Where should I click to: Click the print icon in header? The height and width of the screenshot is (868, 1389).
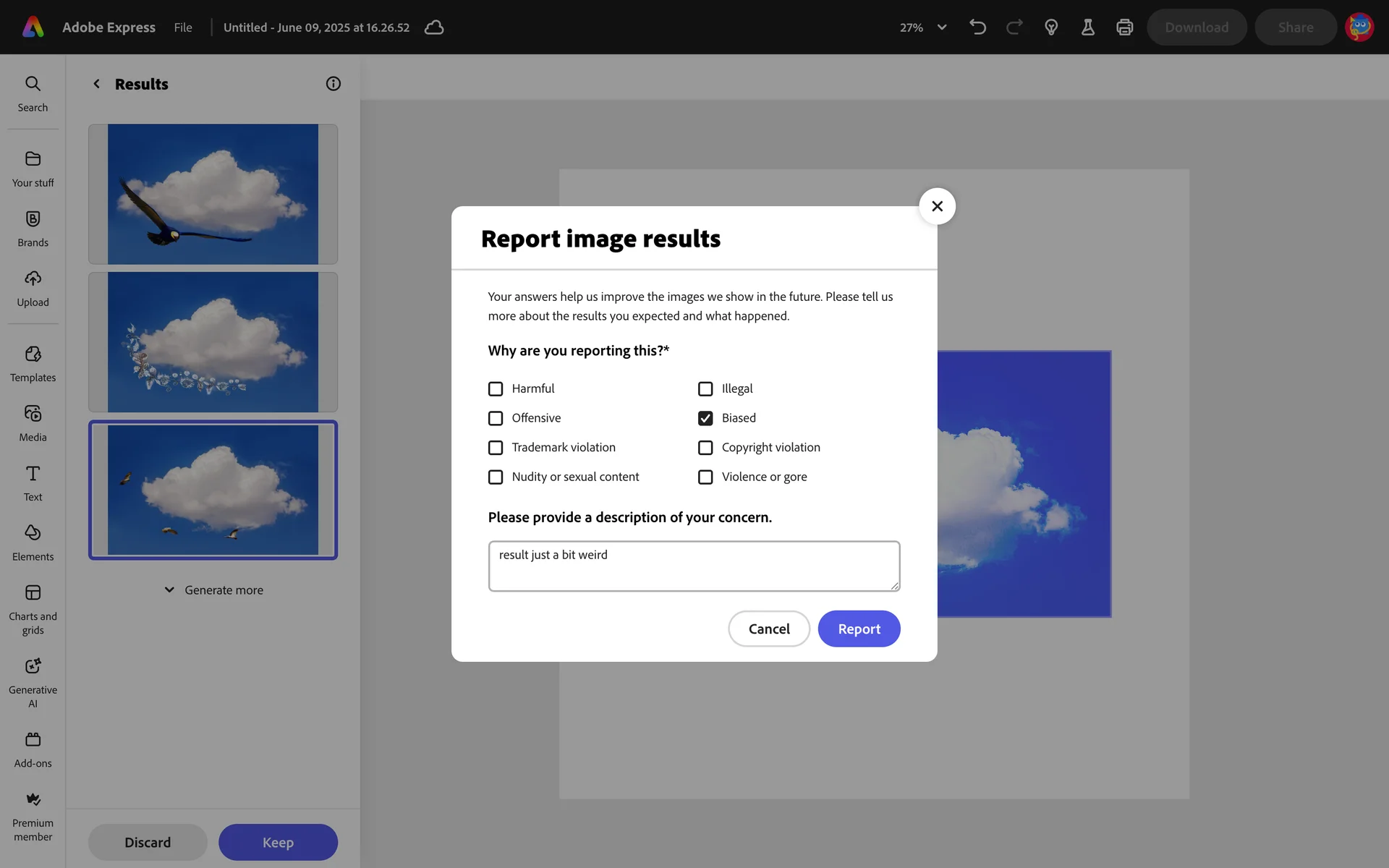[1124, 27]
